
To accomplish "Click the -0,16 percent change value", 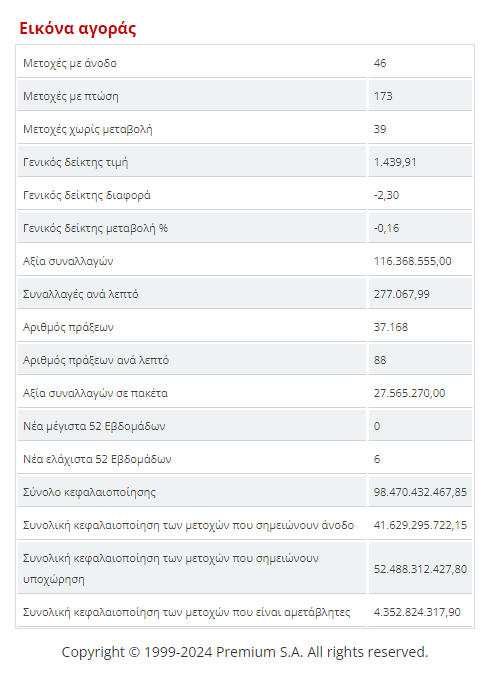I will coord(387,228).
